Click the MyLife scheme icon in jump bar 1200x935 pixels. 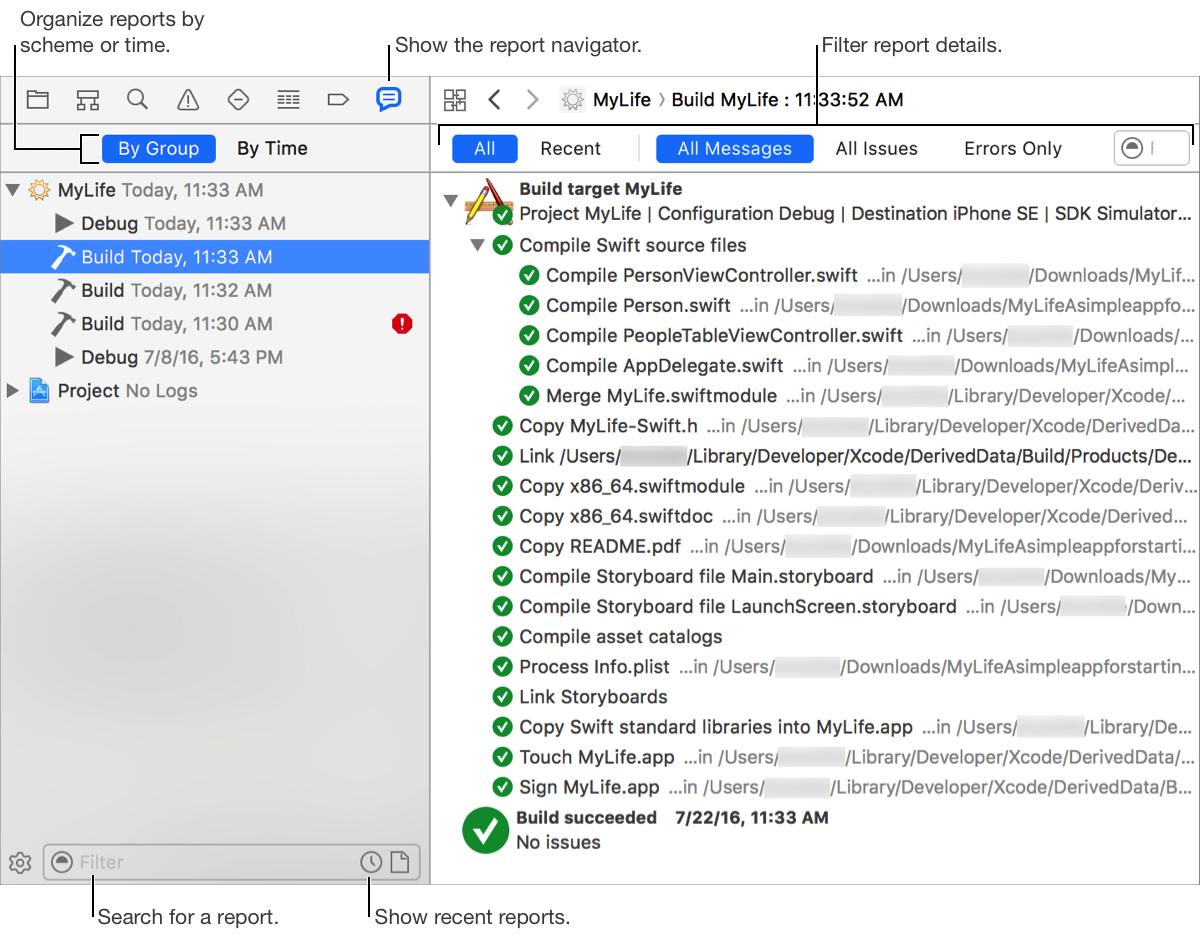click(x=572, y=99)
